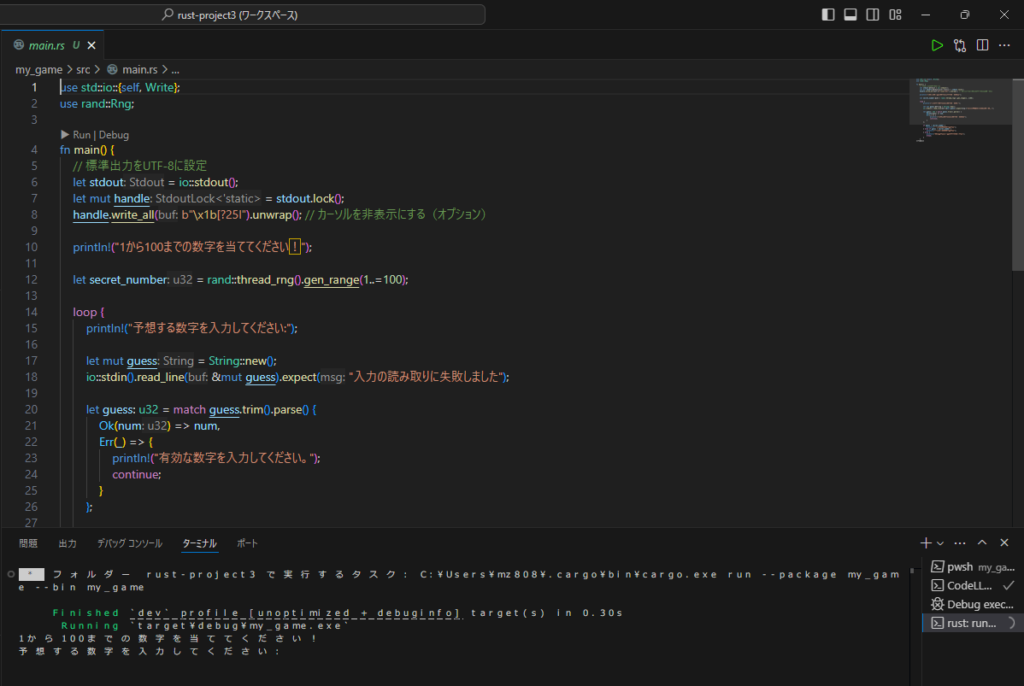The image size is (1024, 686).
Task: Open terminal panel more actions ellipsis
Action: tap(959, 543)
